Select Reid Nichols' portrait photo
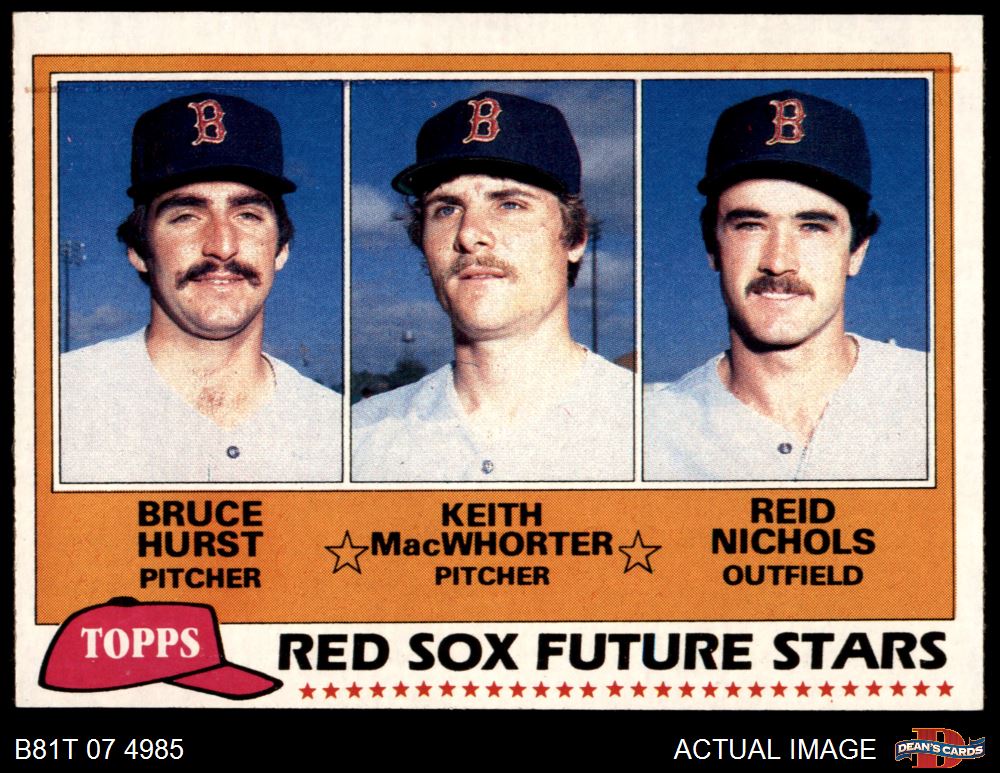Image resolution: width=1000 pixels, height=773 pixels. 785,281
